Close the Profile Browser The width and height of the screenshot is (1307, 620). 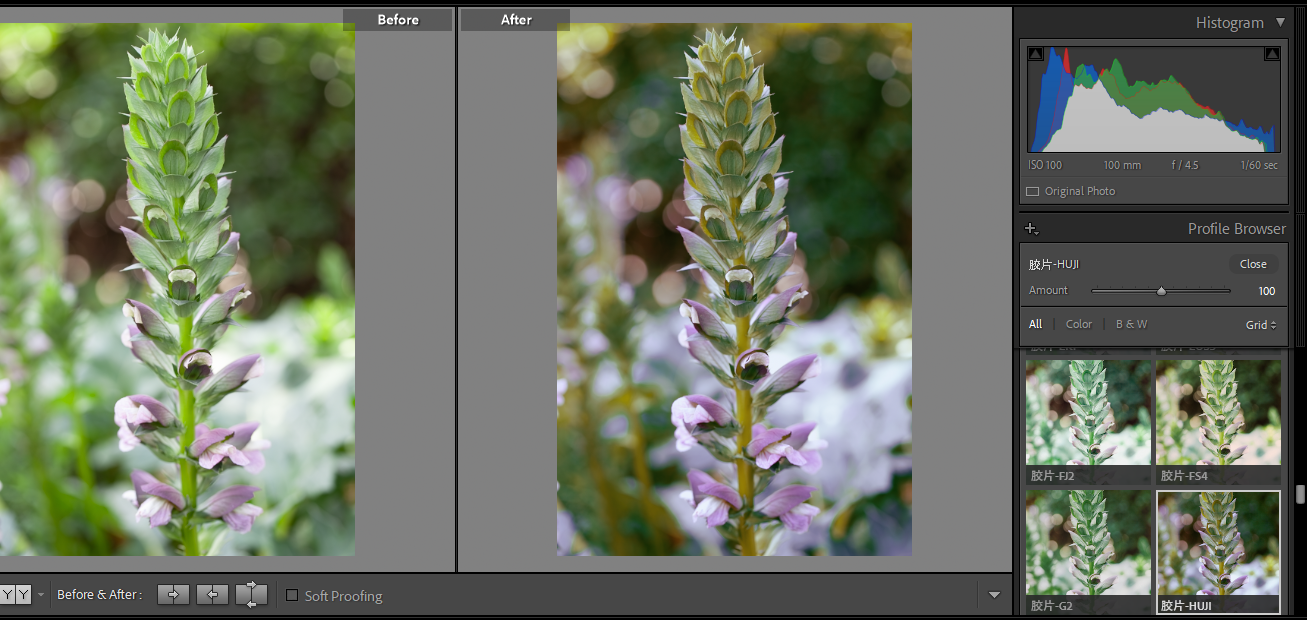1253,264
